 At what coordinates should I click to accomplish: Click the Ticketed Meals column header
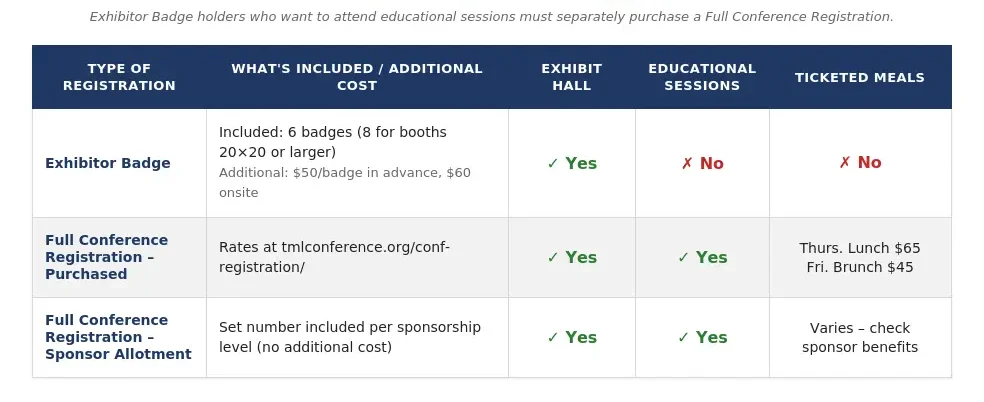(860, 77)
